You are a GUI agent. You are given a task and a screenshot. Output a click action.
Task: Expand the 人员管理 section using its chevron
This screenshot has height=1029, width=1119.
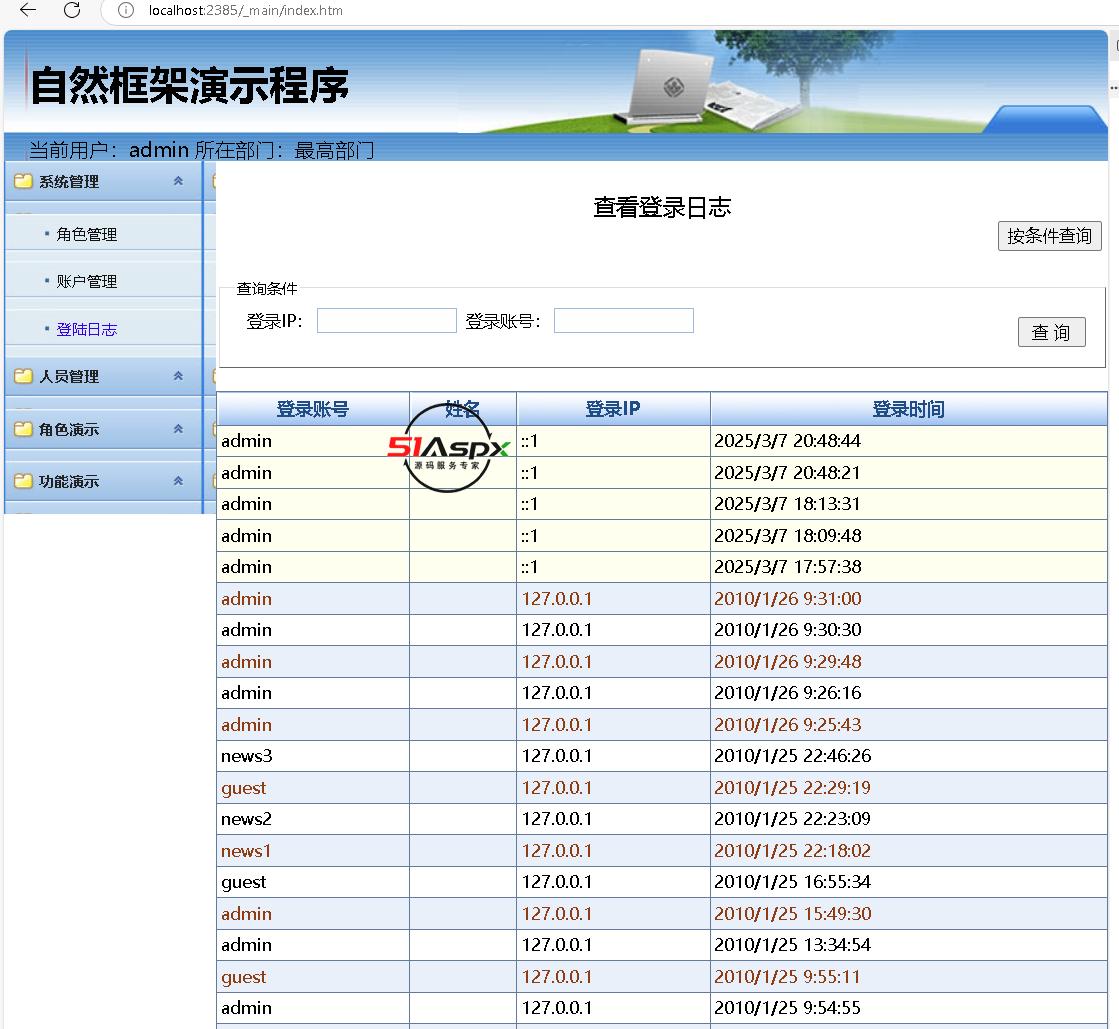[x=178, y=376]
